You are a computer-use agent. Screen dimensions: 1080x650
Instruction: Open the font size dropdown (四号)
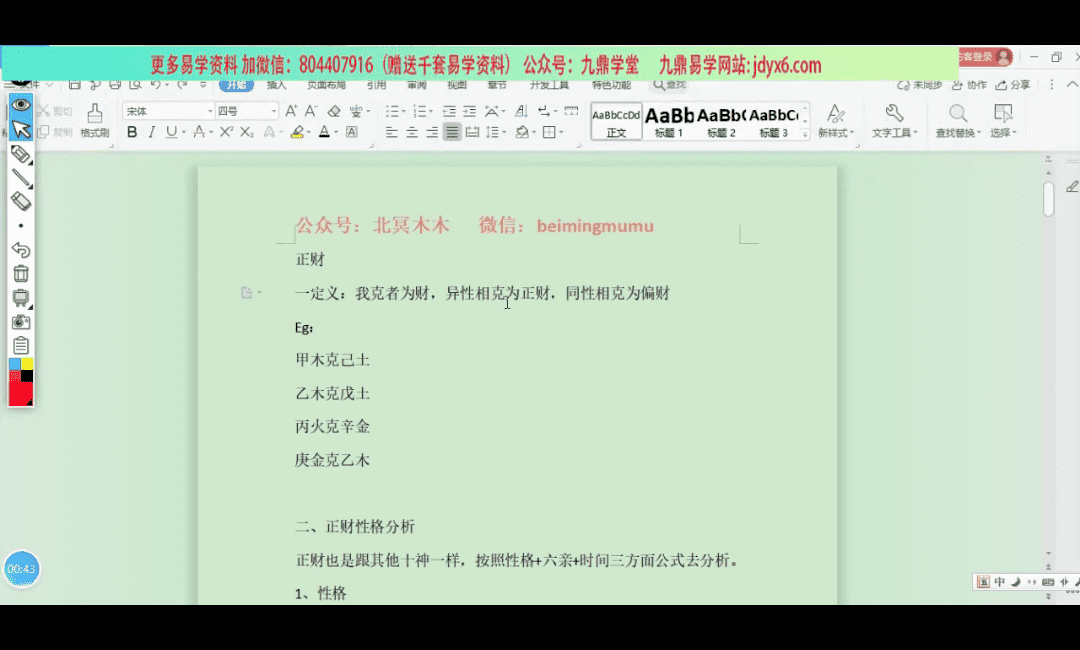click(246, 111)
